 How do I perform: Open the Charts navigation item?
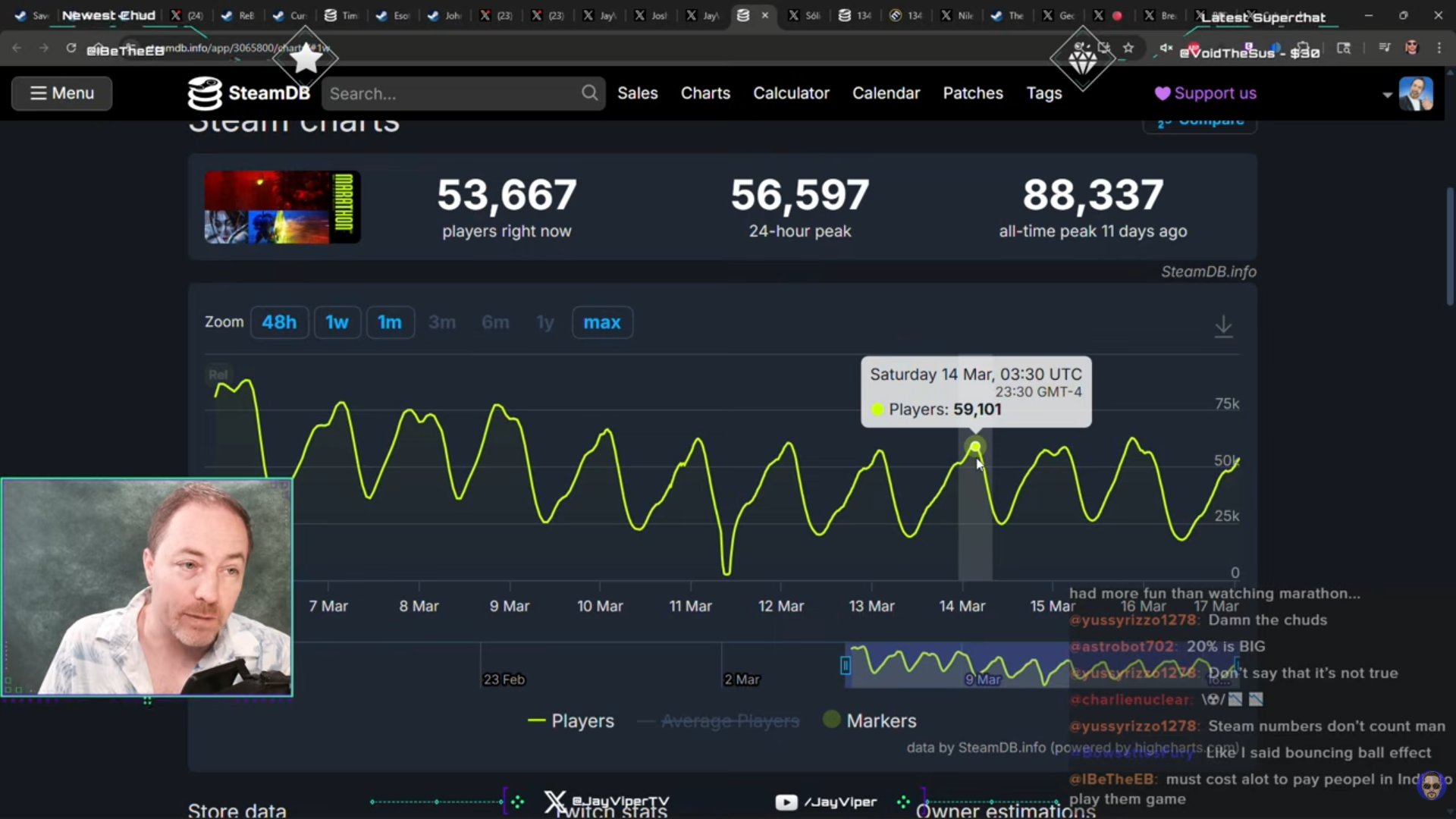(705, 93)
